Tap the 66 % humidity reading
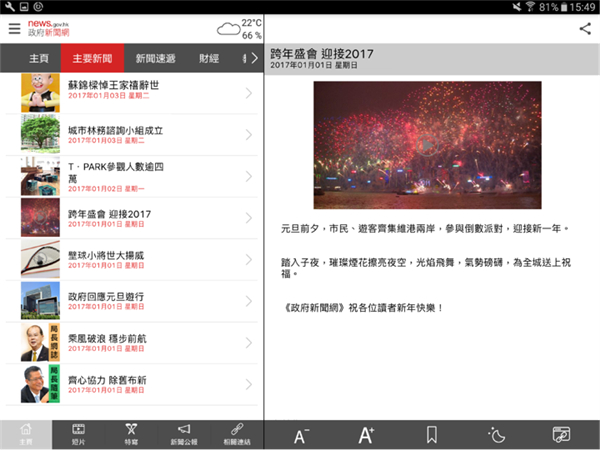This screenshot has height=450, width=600. pyautogui.click(x=252, y=36)
